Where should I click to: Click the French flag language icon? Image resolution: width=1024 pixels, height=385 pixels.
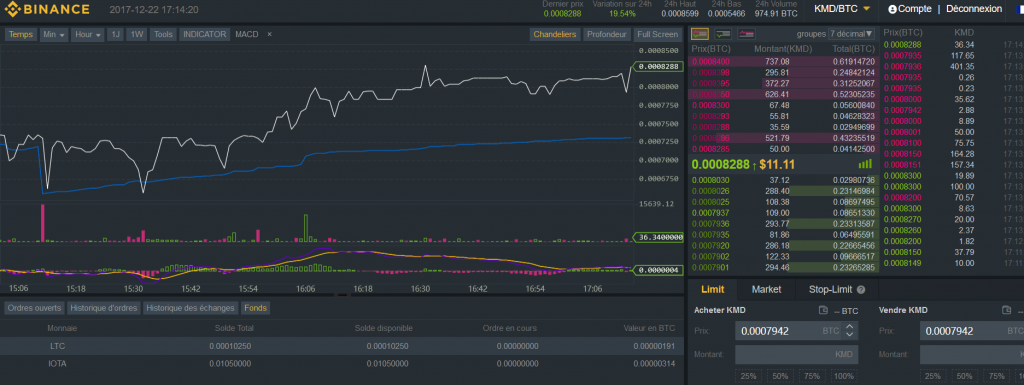(1019, 9)
